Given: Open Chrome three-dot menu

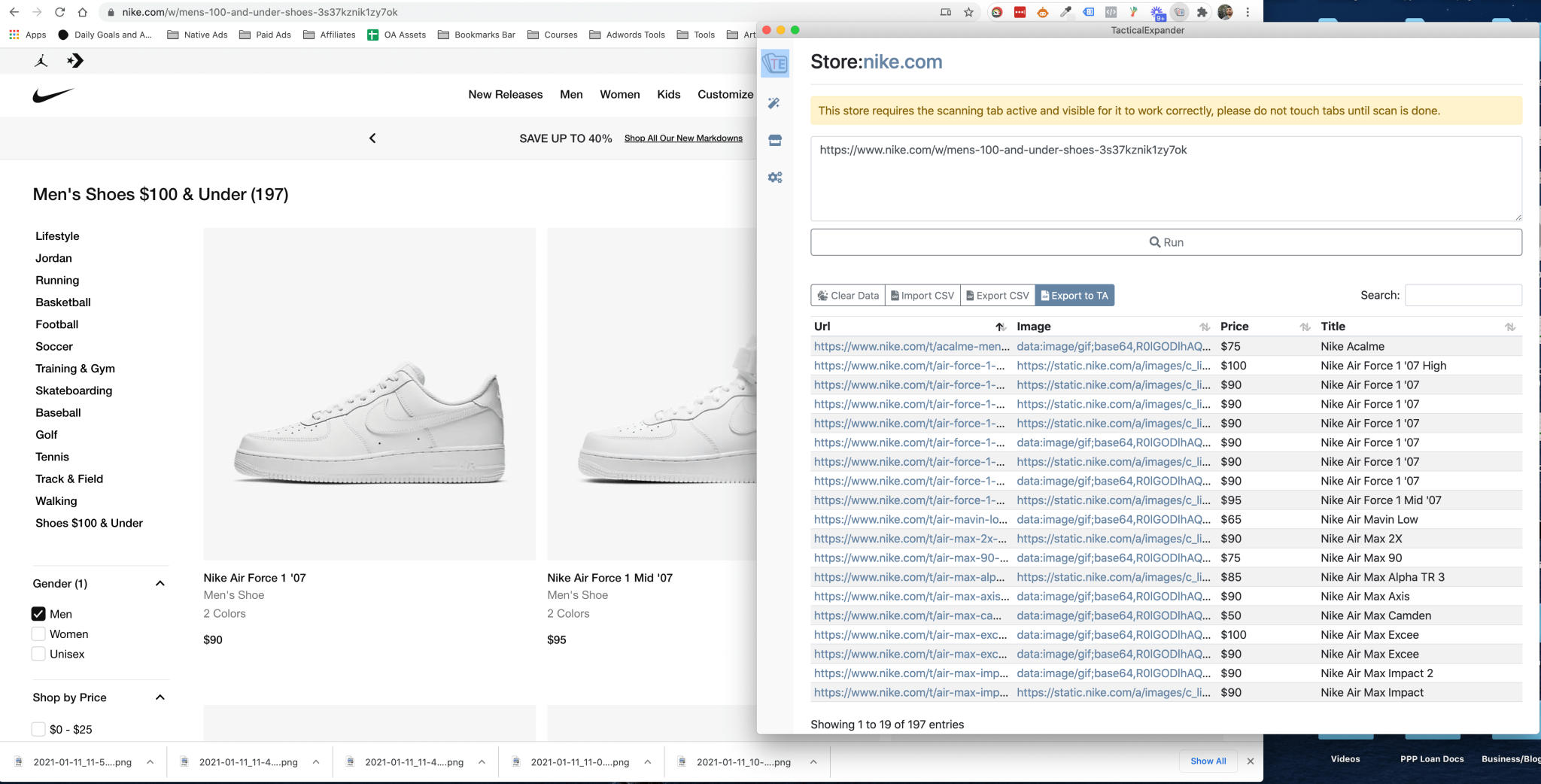Looking at the screenshot, I should pyautogui.click(x=1248, y=12).
